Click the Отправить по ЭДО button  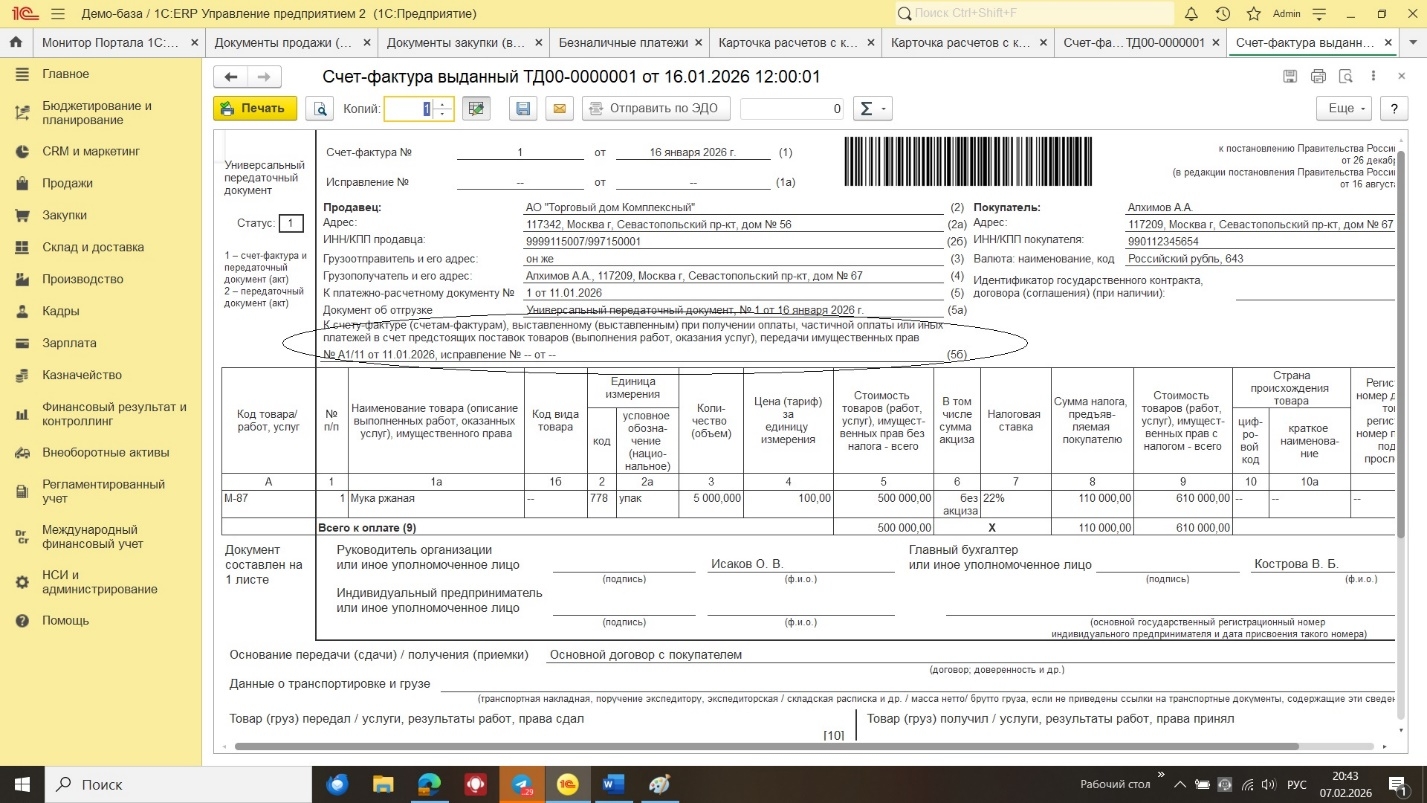click(656, 109)
